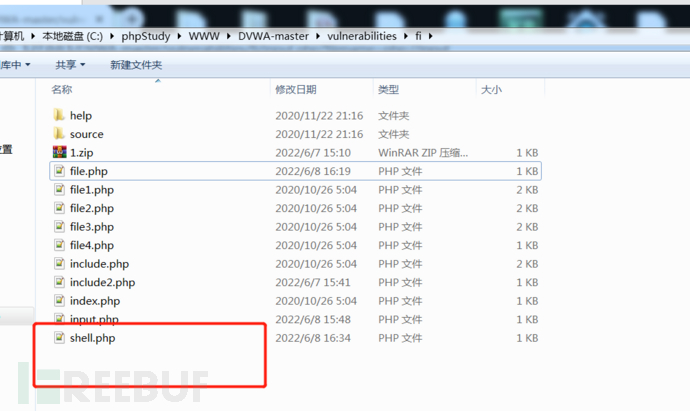Select the help folder name
The height and width of the screenshot is (411, 690).
click(x=81, y=116)
